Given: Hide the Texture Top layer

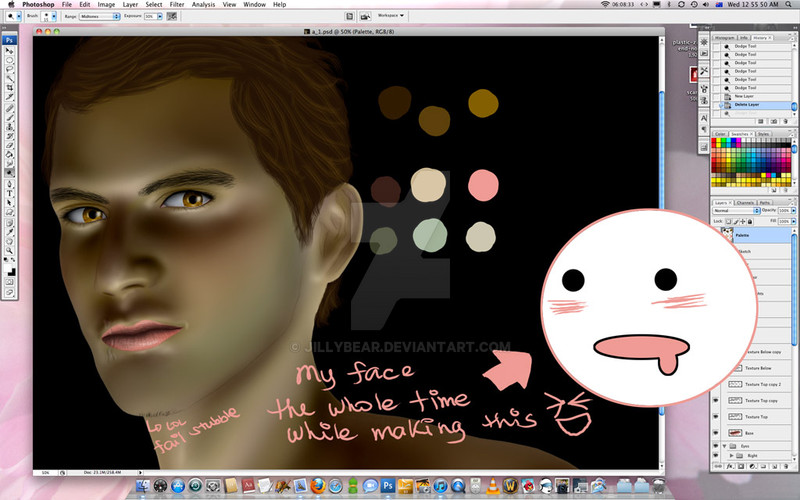Looking at the screenshot, I should (716, 417).
